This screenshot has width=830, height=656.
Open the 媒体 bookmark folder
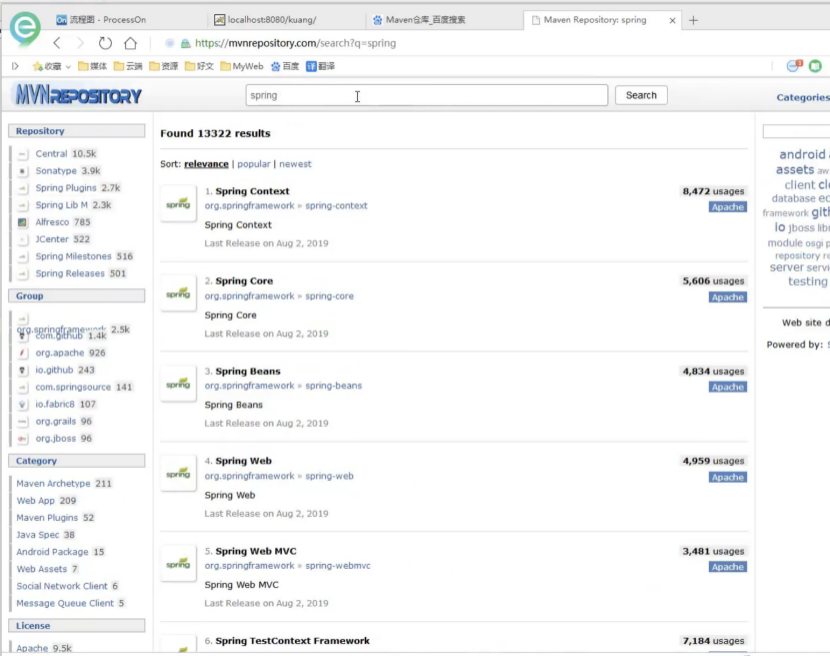coord(92,66)
